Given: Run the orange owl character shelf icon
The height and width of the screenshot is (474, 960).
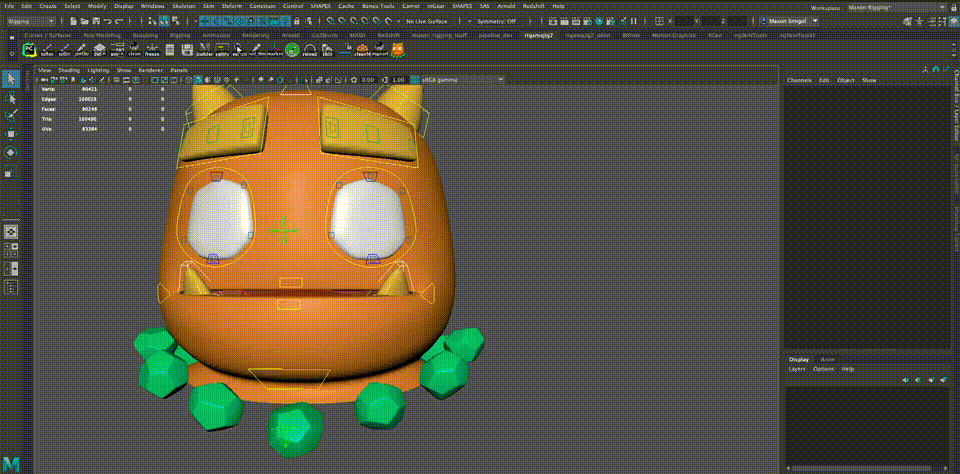Looking at the screenshot, I should pyautogui.click(x=398, y=50).
